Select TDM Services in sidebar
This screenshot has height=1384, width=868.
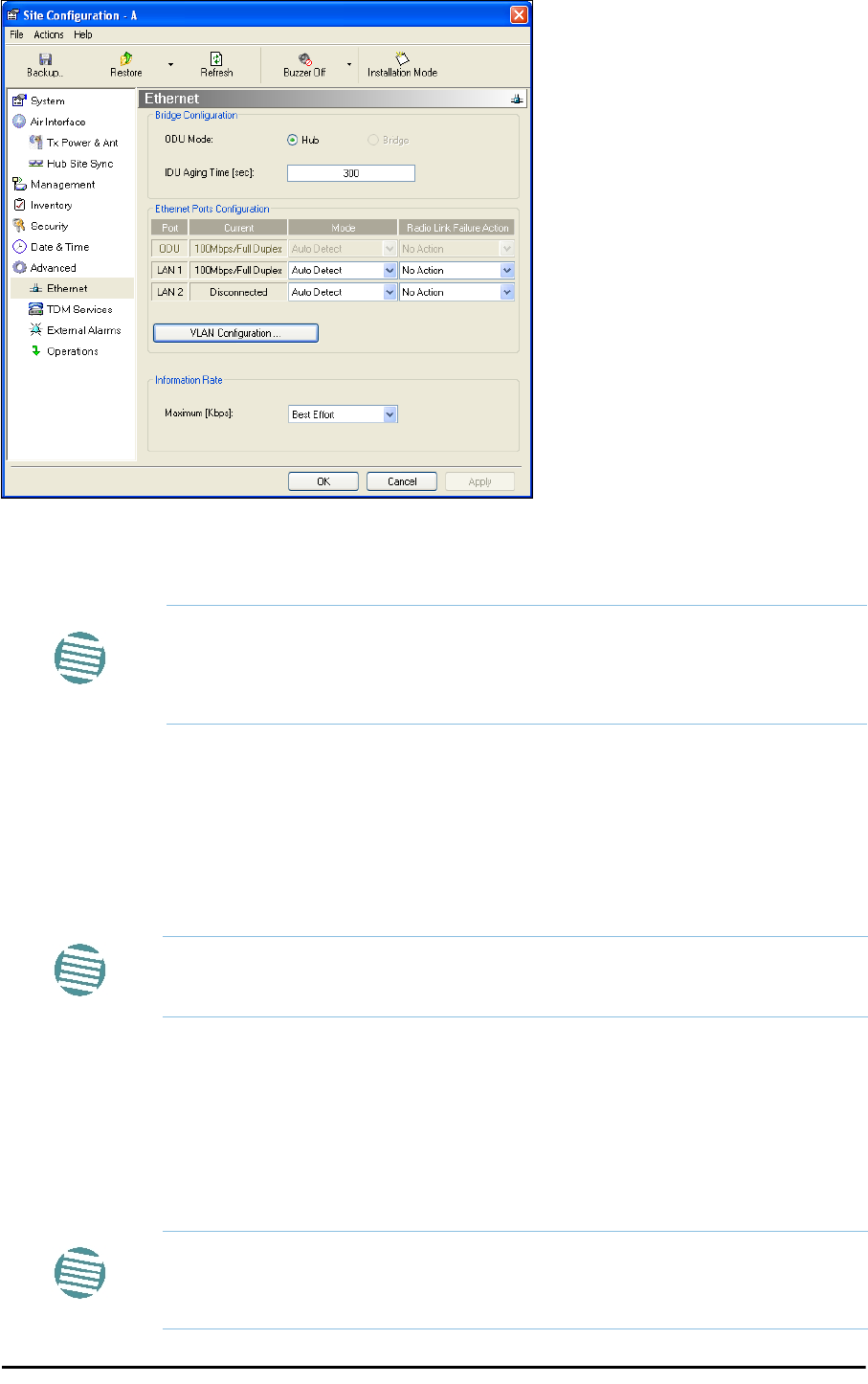point(79,309)
